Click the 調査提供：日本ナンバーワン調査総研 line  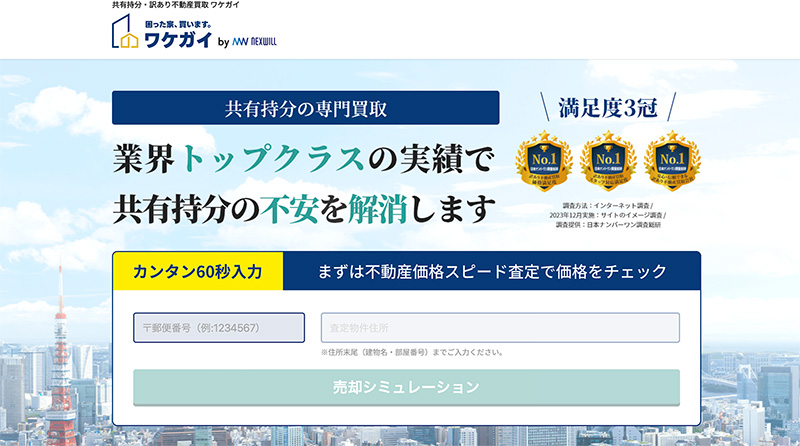(x=608, y=225)
